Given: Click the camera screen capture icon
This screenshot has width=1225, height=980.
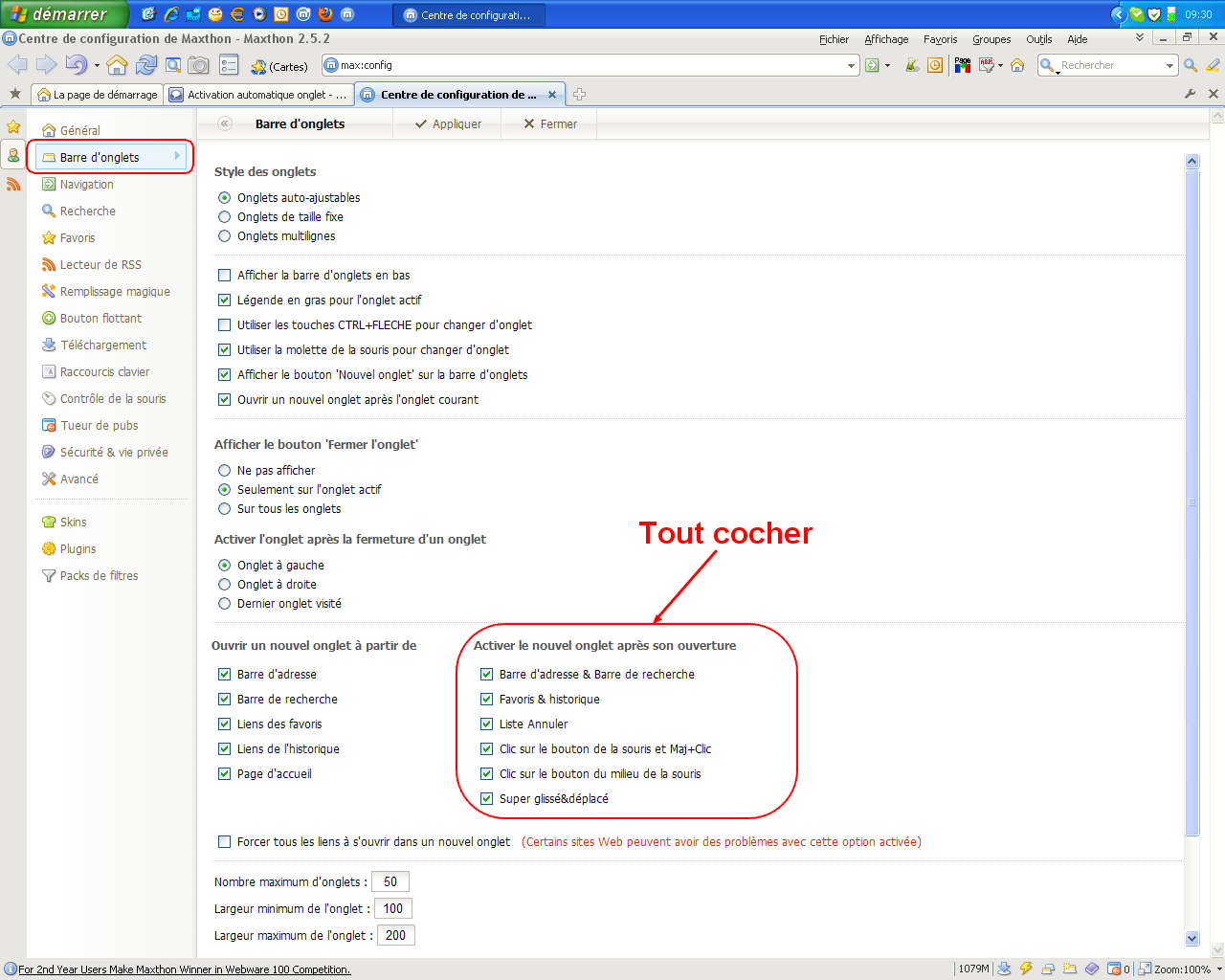Looking at the screenshot, I should pos(198,65).
